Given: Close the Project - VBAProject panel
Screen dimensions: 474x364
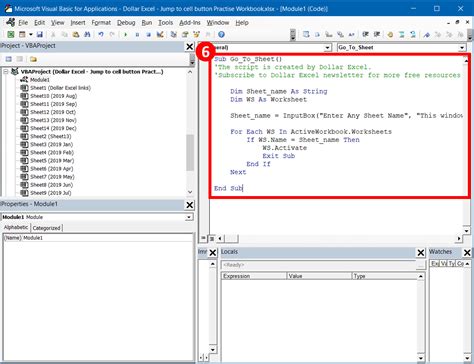Looking at the screenshot, I should tap(189, 47).
